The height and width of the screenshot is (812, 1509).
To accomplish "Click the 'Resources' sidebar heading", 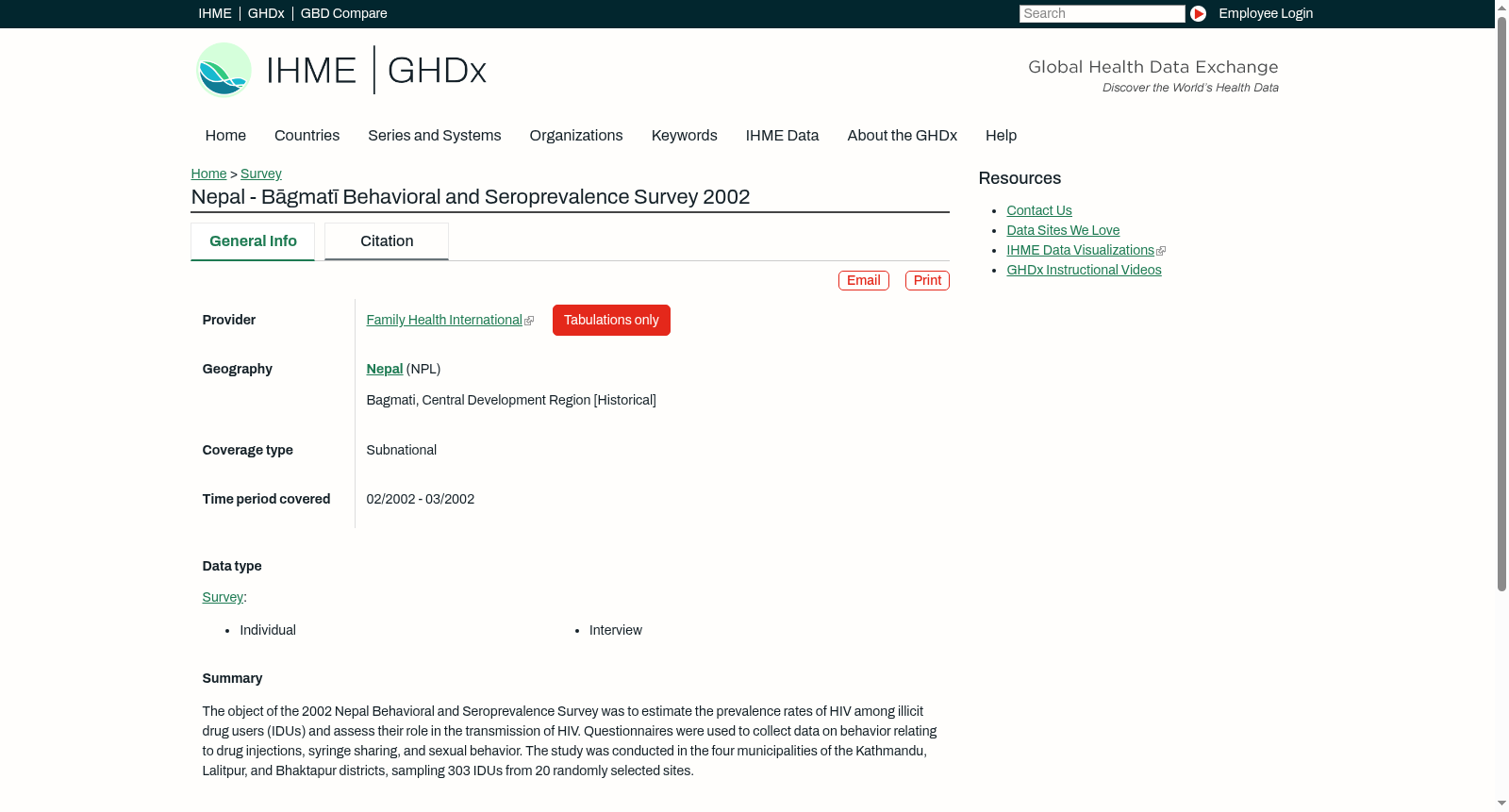I will [1020, 179].
